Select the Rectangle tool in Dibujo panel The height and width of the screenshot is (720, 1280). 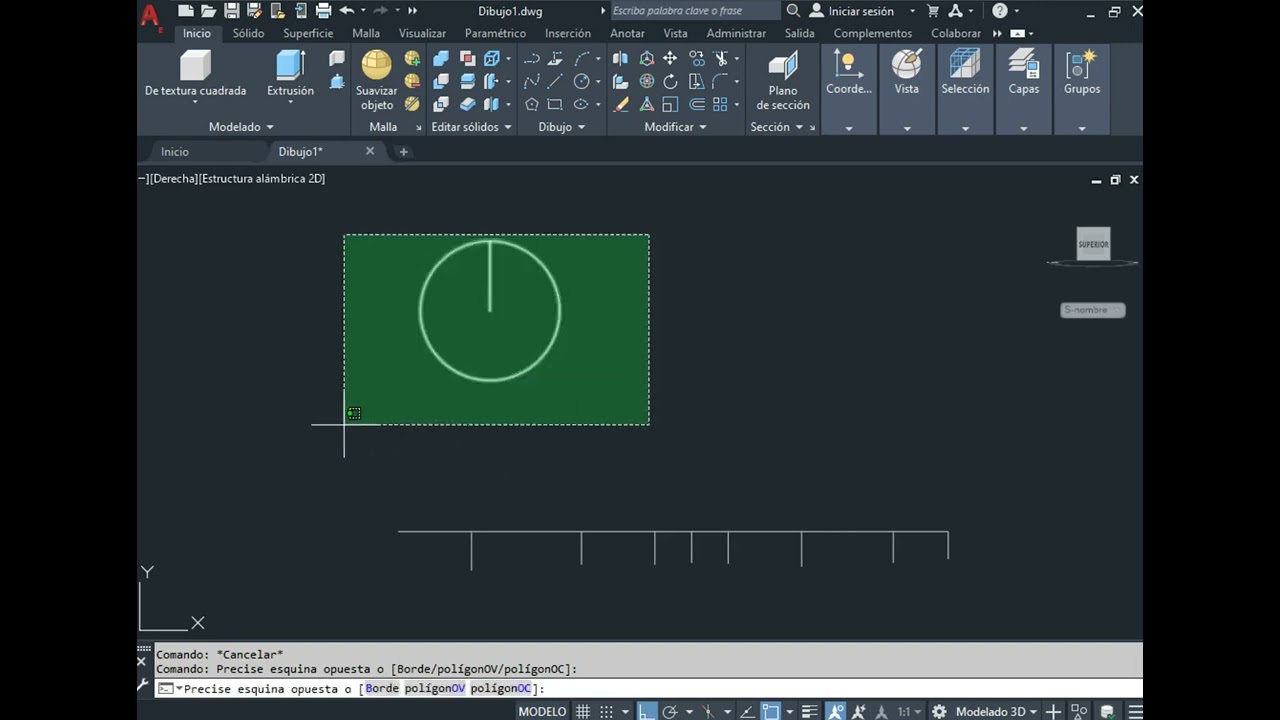pyautogui.click(x=555, y=104)
